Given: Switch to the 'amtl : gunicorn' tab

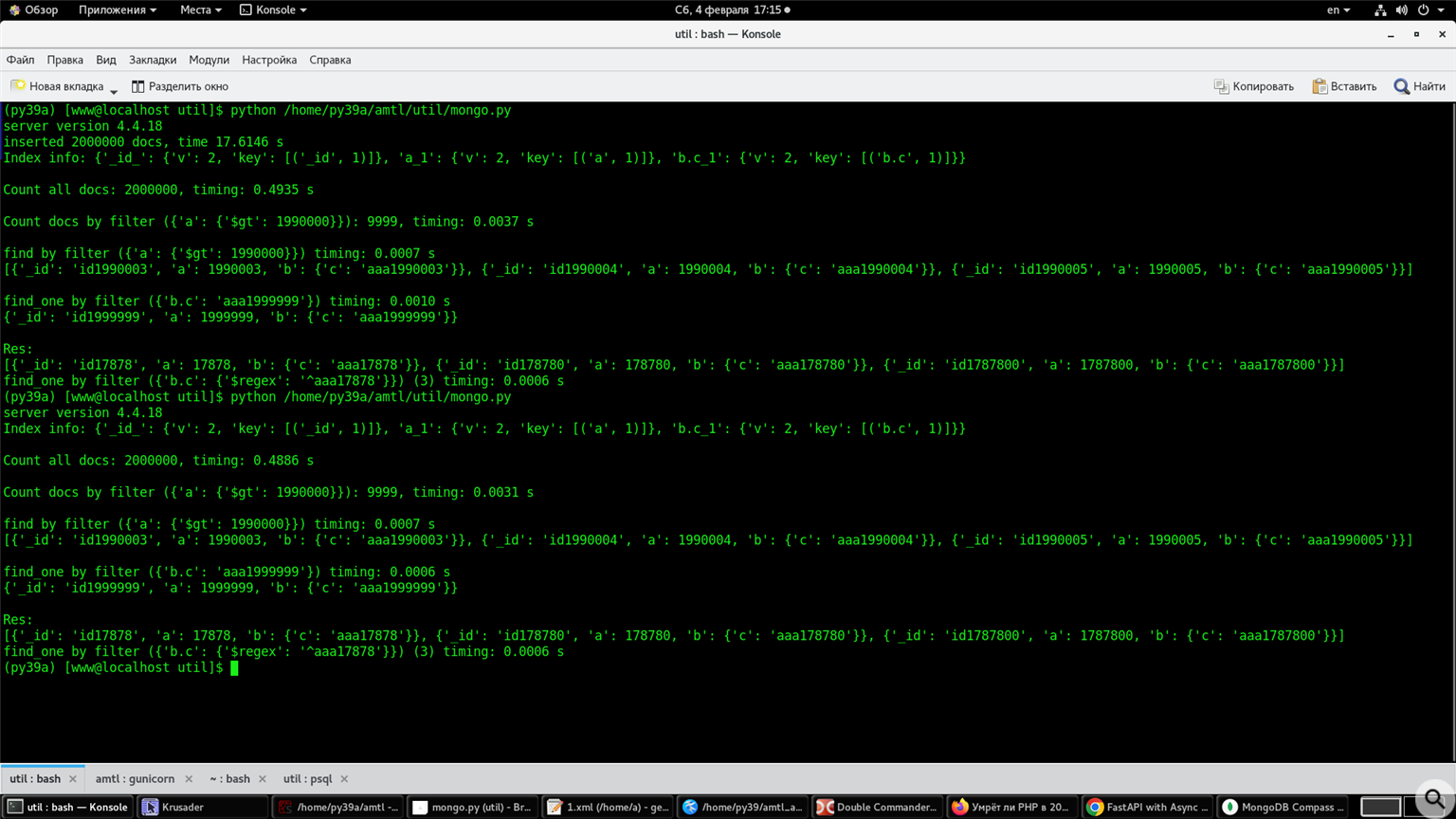Looking at the screenshot, I should pyautogui.click(x=135, y=779).
